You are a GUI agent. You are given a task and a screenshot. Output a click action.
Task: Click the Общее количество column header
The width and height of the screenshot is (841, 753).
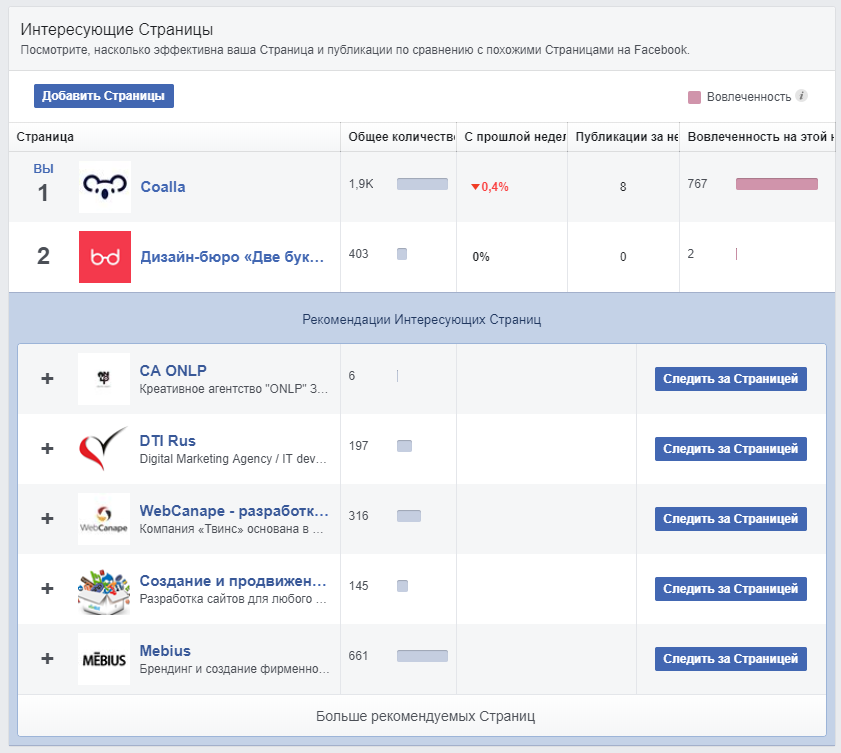pos(401,137)
